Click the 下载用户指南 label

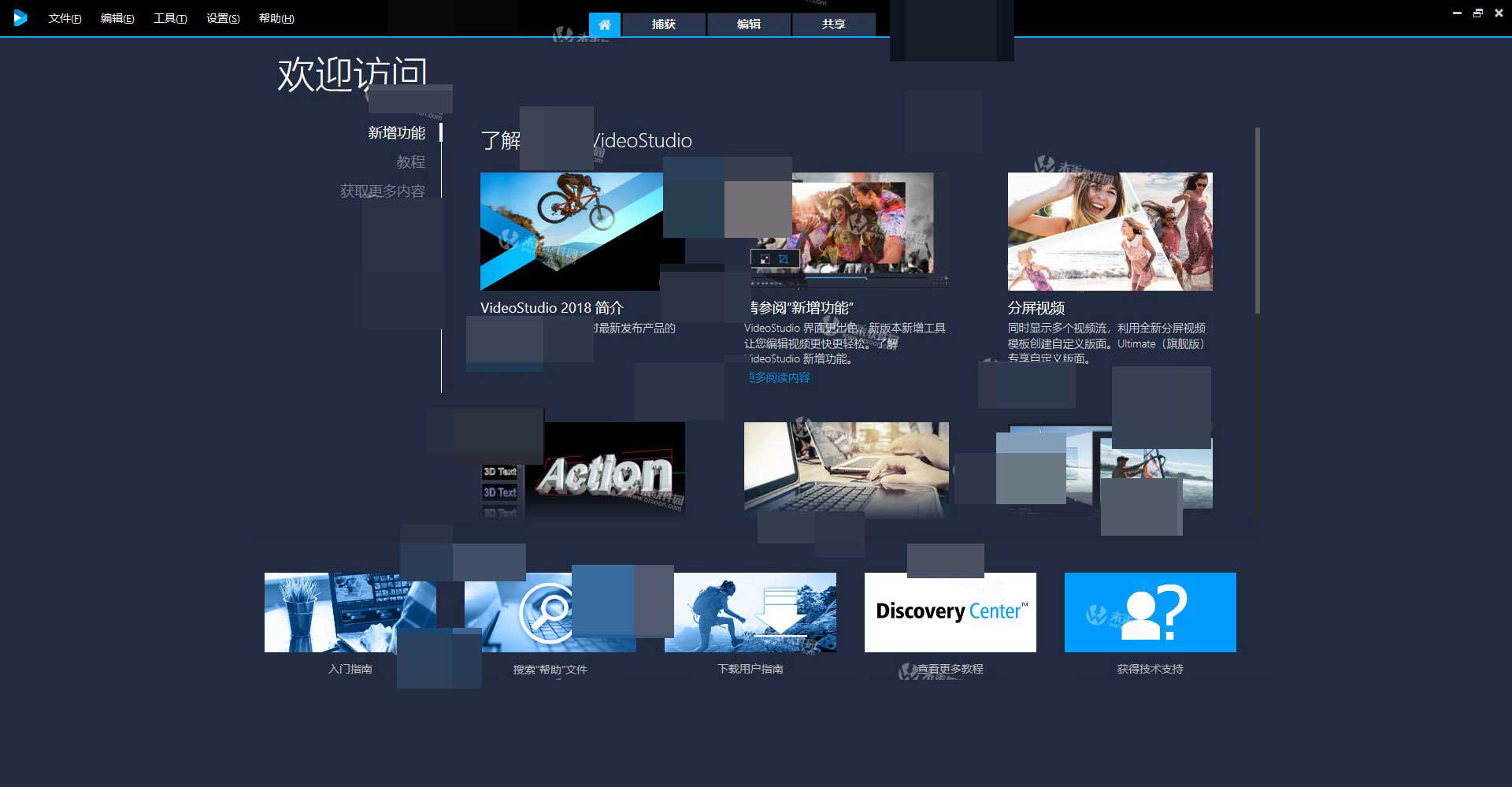click(750, 669)
